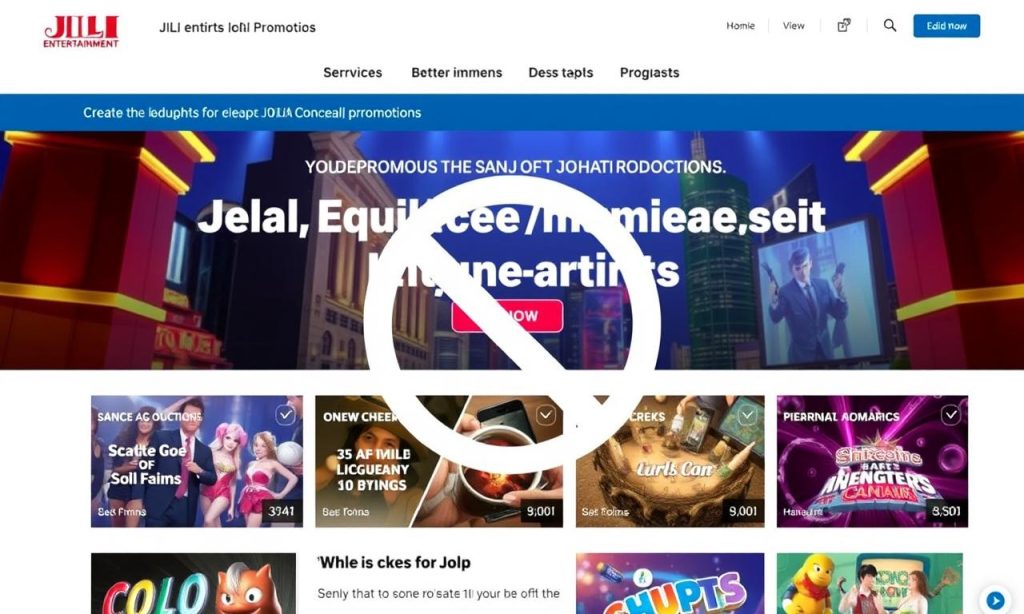Viewport: 1024px width, 614px height.
Task: Click the share/external link icon
Action: [844, 25]
